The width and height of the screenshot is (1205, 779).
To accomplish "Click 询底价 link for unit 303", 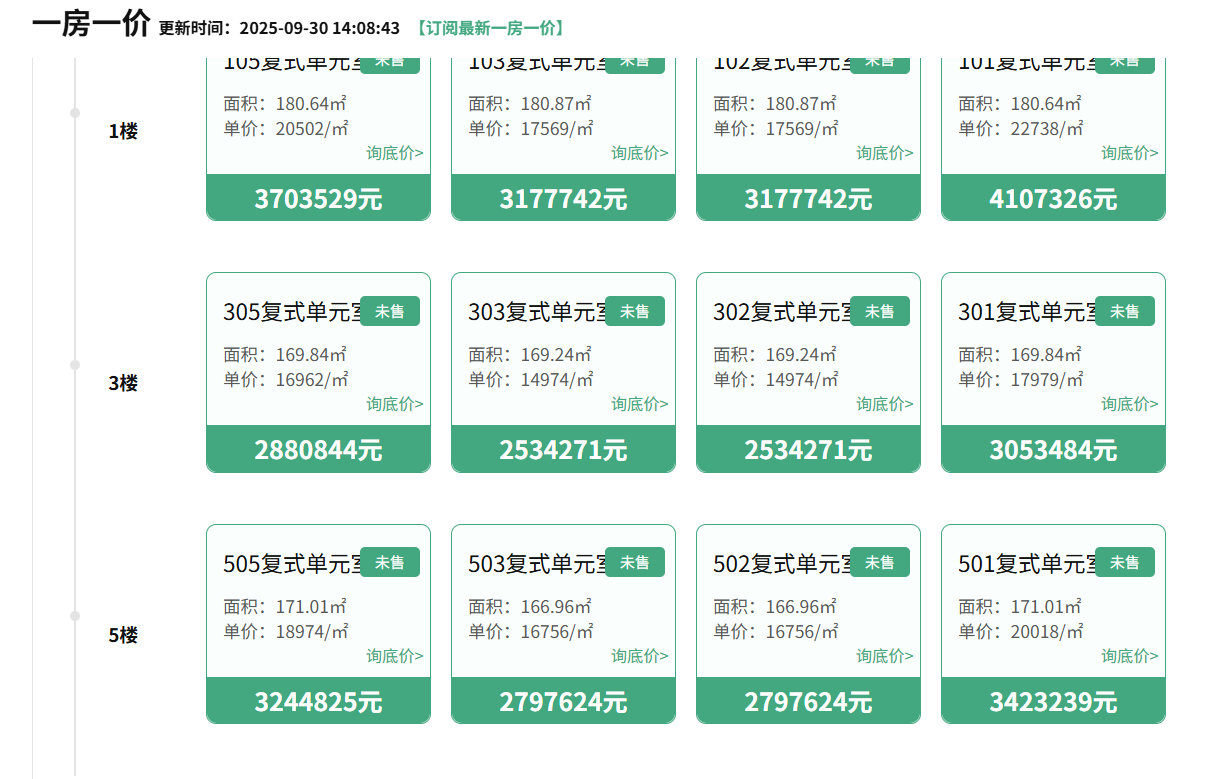I will (640, 404).
